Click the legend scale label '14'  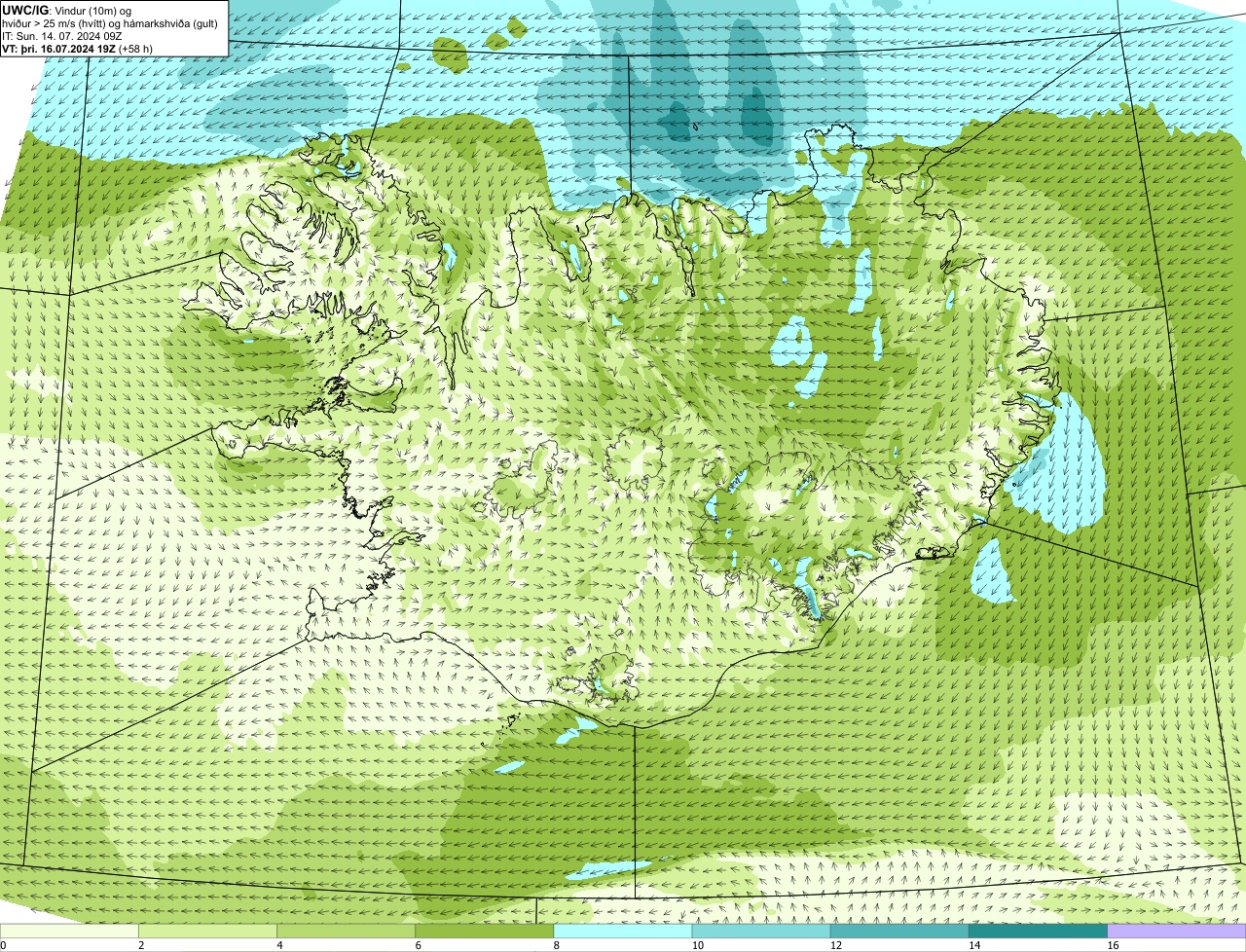click(x=974, y=945)
